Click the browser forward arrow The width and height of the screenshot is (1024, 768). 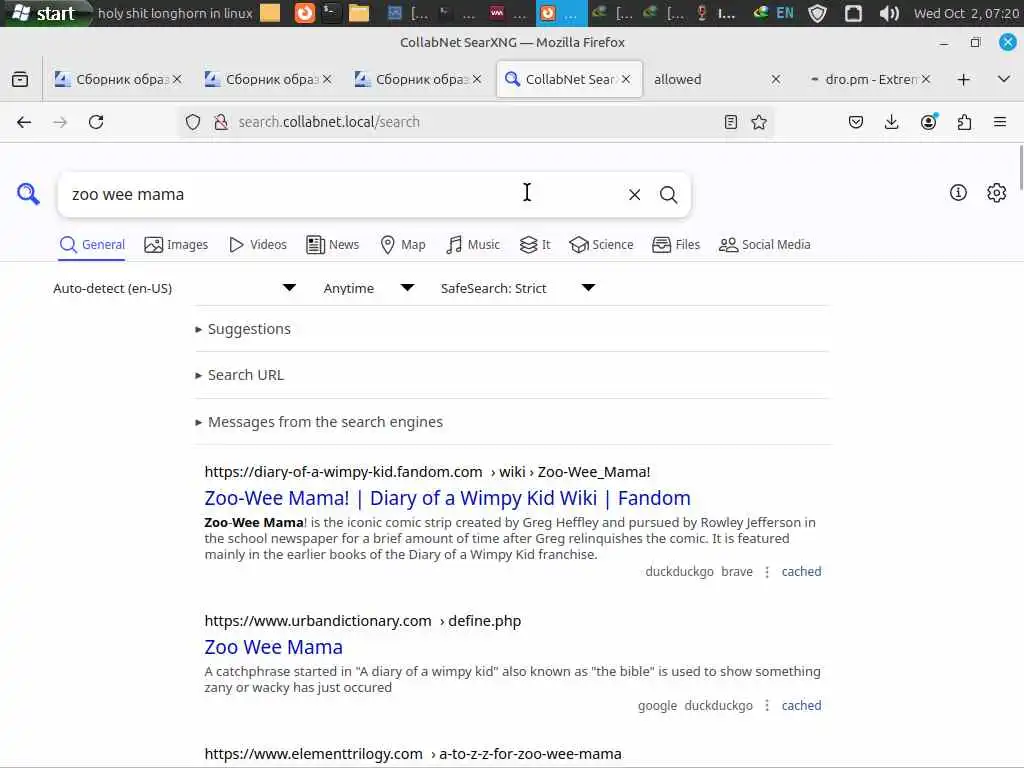[x=60, y=122]
